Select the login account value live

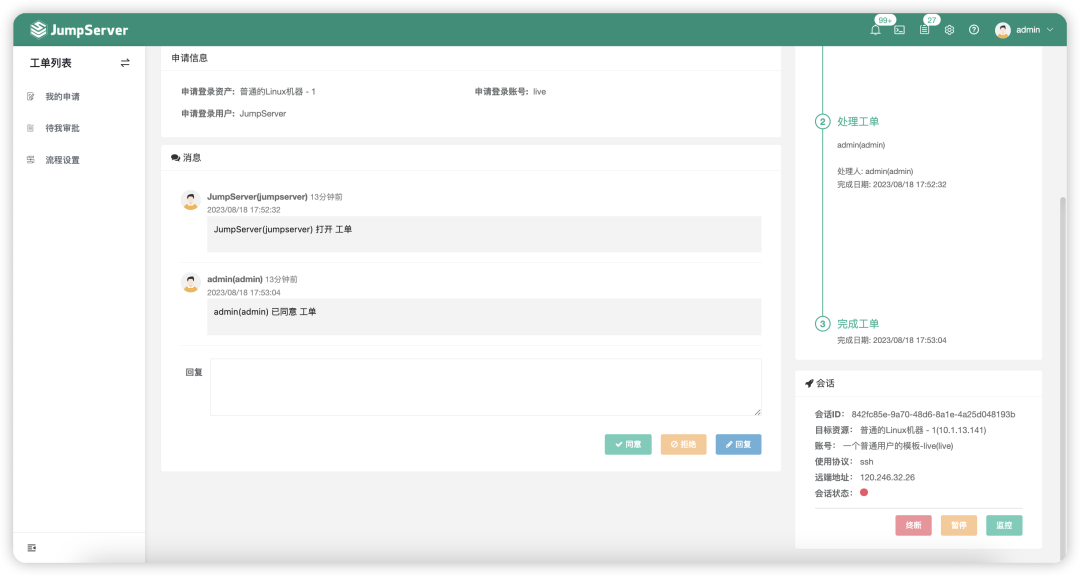point(539,92)
